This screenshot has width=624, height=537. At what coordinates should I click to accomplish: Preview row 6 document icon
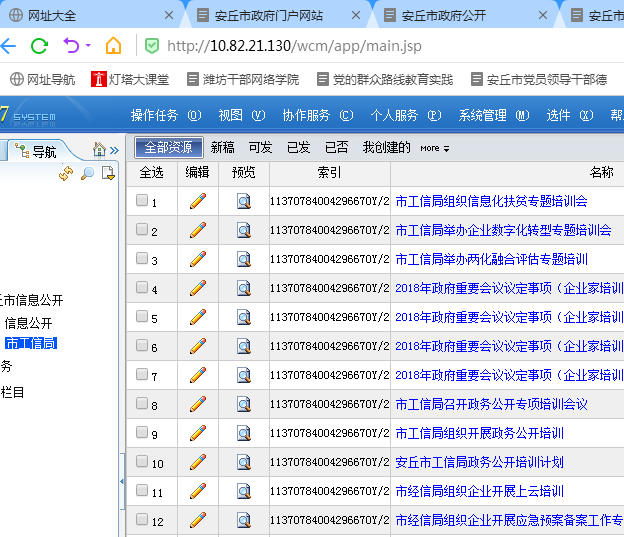coord(244,346)
